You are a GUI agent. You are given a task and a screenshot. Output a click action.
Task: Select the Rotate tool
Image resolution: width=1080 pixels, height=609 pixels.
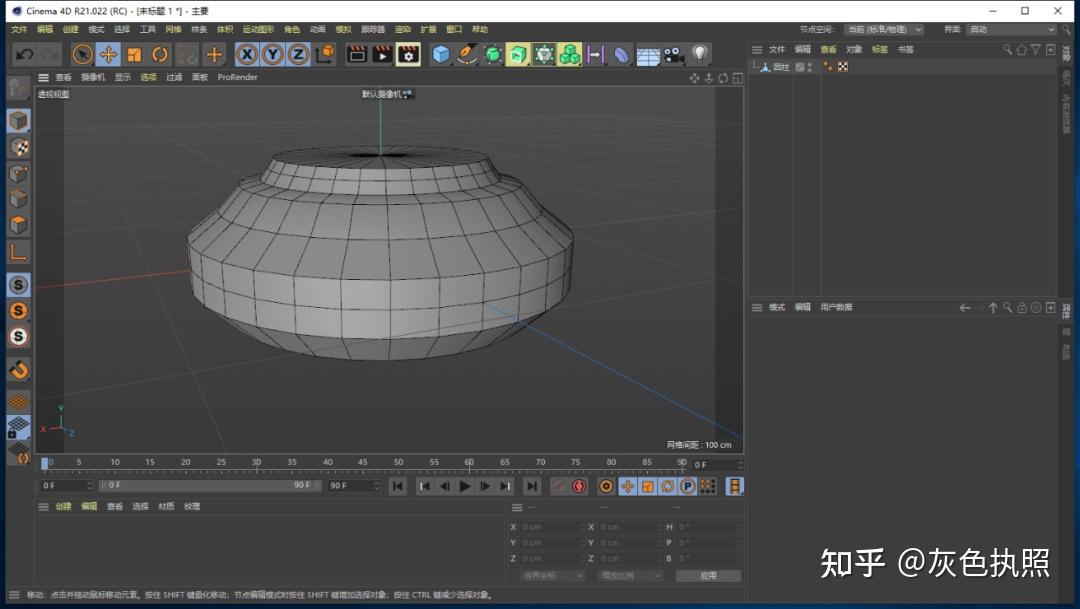[160, 54]
